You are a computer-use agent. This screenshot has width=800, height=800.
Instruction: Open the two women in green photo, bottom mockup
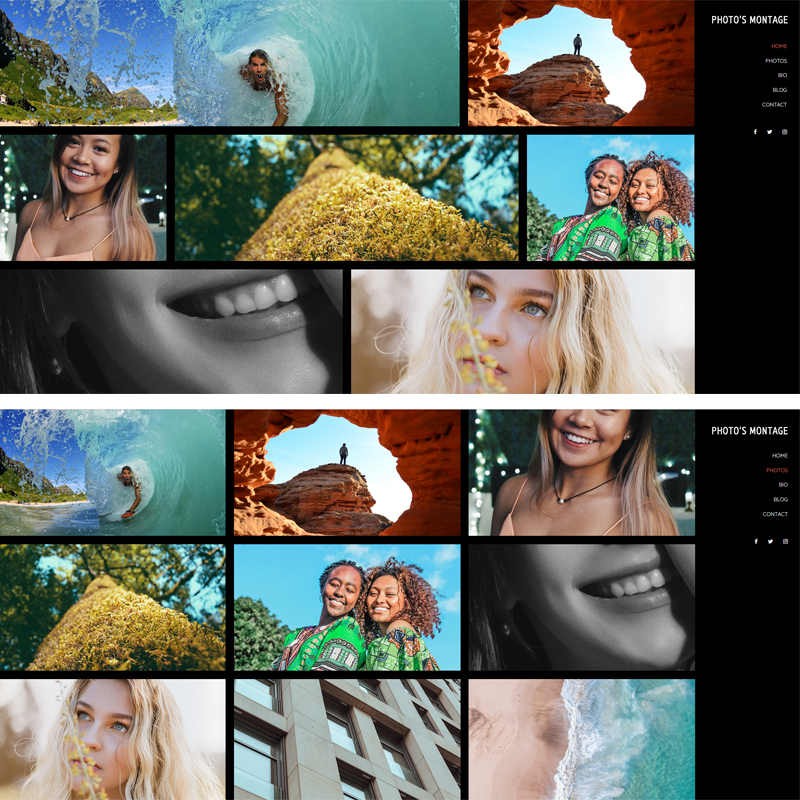tap(347, 607)
